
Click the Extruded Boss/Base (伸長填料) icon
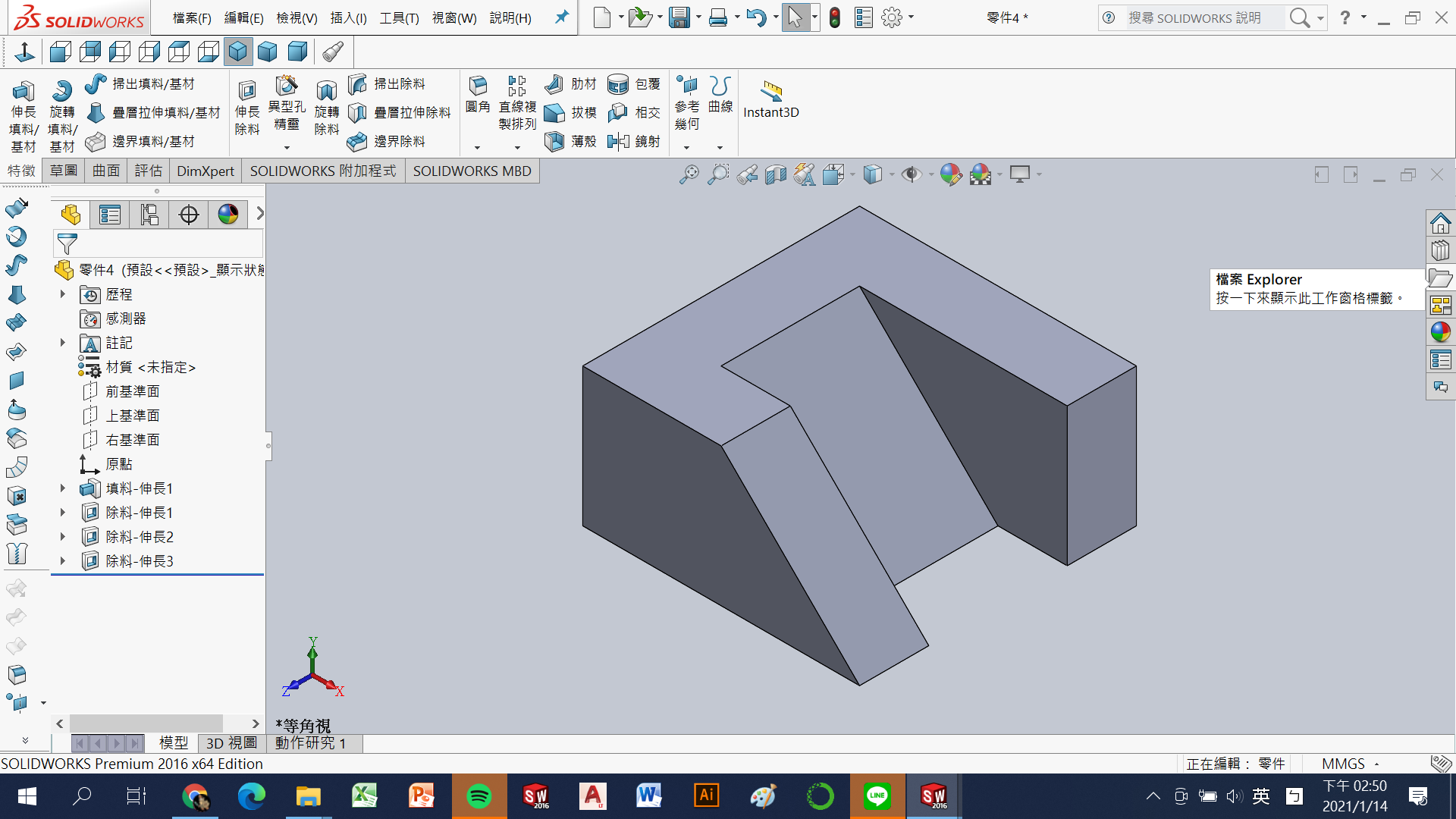pos(23,92)
